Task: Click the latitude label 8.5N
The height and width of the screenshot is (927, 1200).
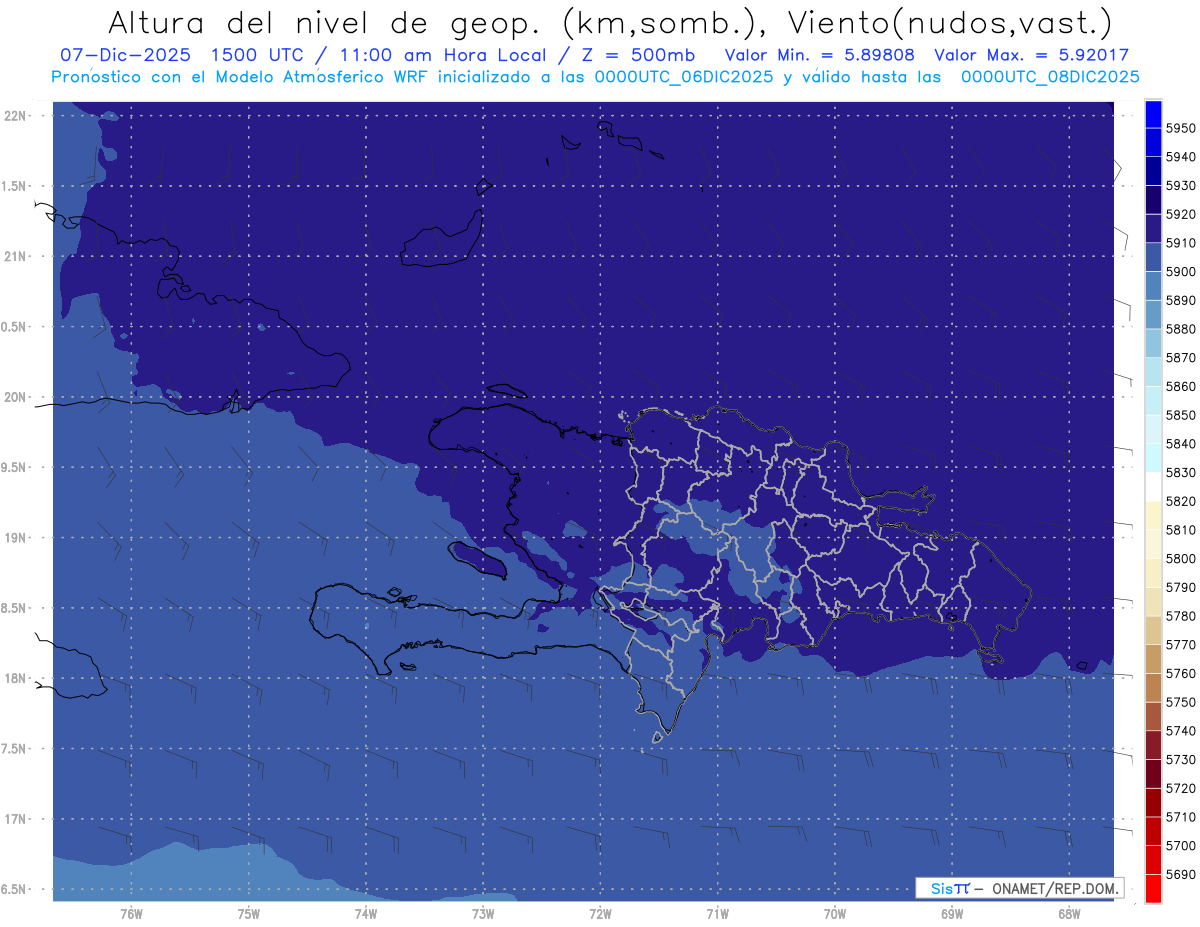Action: tap(14, 608)
